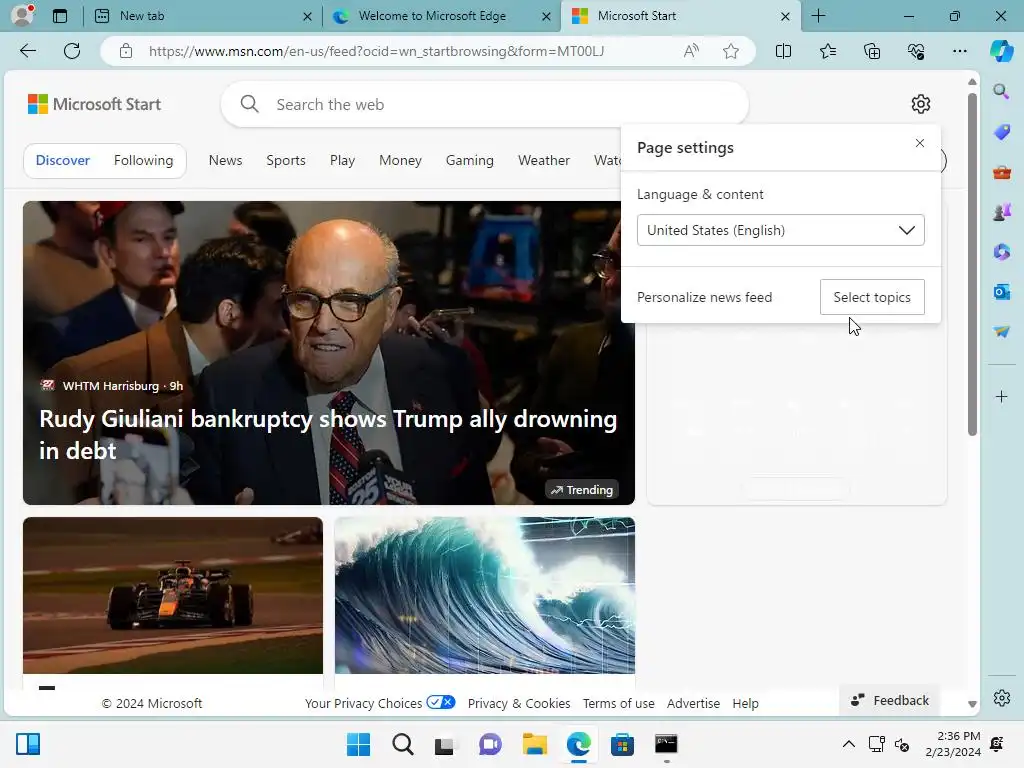Go back with the browser back arrow
Image resolution: width=1024 pixels, height=768 pixels.
[x=28, y=51]
